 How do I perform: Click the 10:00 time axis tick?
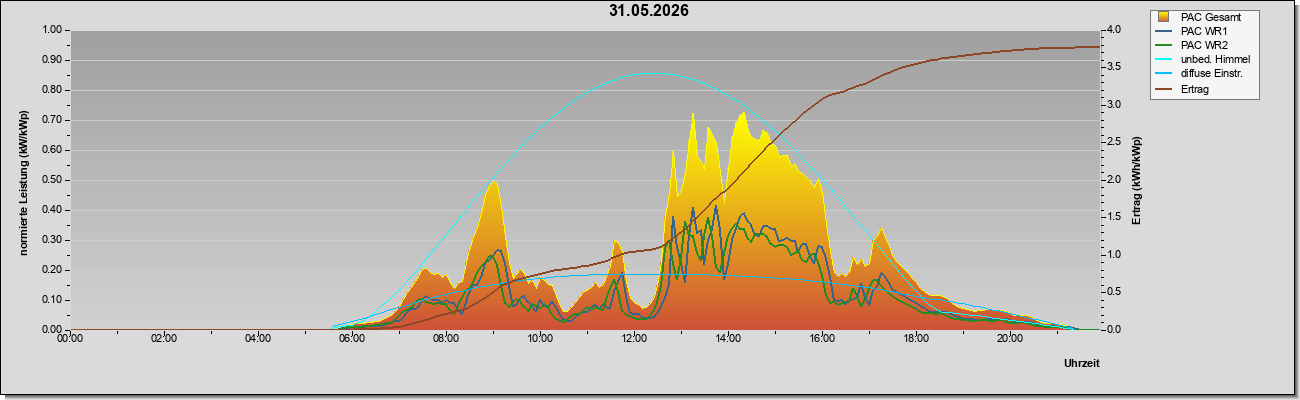540,339
